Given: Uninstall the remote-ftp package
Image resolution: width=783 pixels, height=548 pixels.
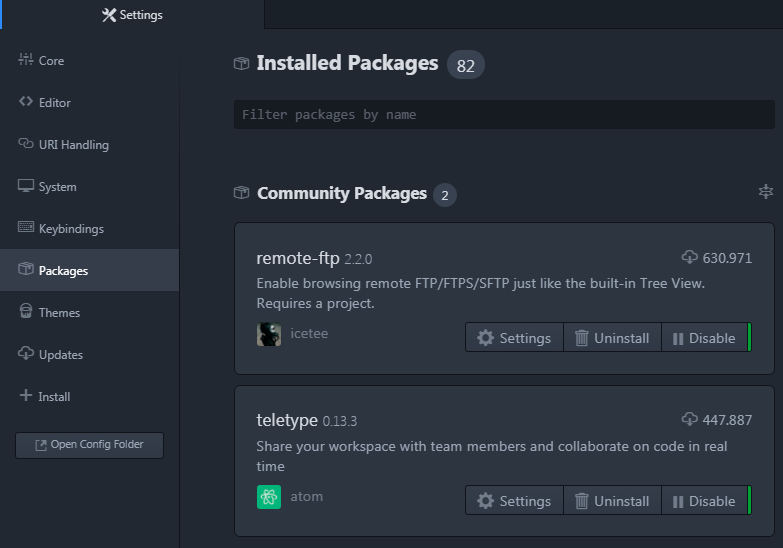Looking at the screenshot, I should coord(612,338).
